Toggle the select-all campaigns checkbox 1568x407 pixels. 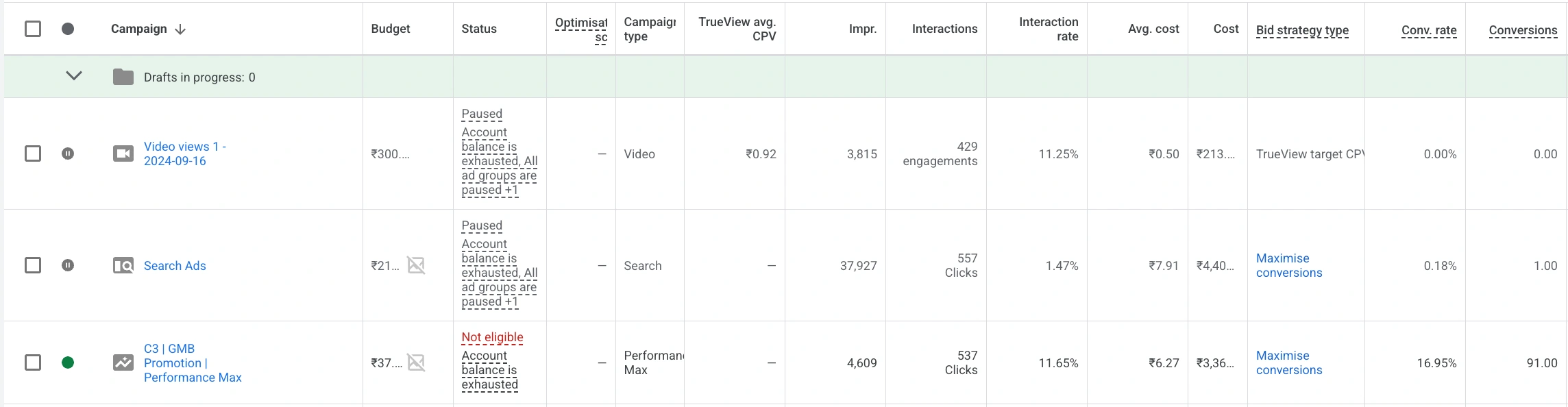click(33, 29)
